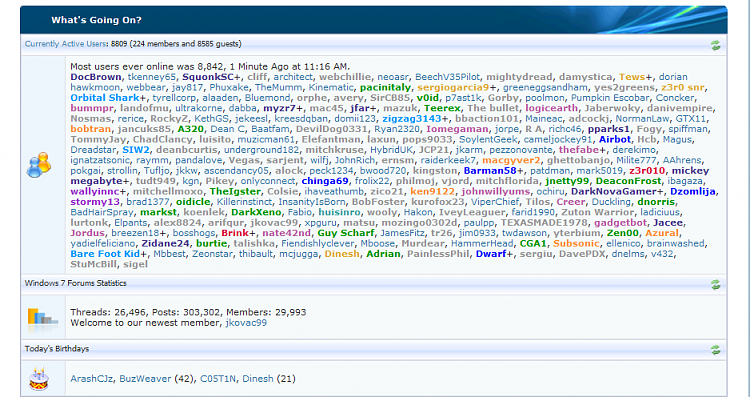
Task: Collapse the Currently Active Users section
Action: 715,45
